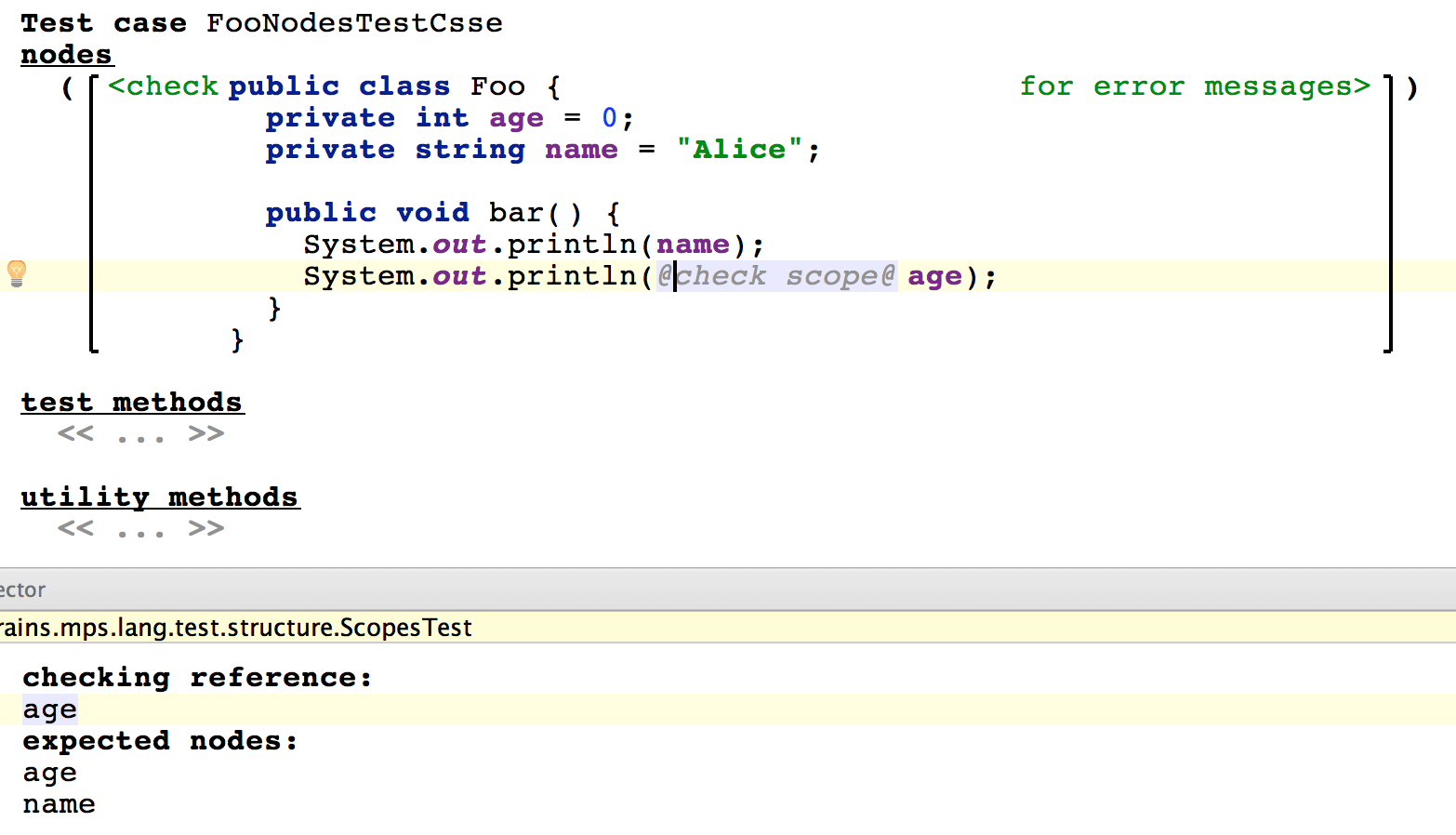The height and width of the screenshot is (835, 1456).
Task: Click the nodes section header
Action: tap(67, 55)
